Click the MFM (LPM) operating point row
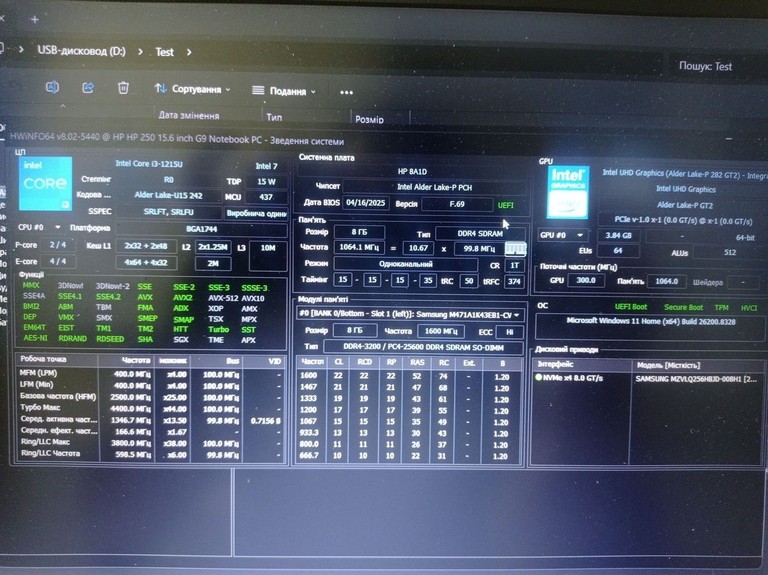768x575 pixels. [x=150, y=374]
